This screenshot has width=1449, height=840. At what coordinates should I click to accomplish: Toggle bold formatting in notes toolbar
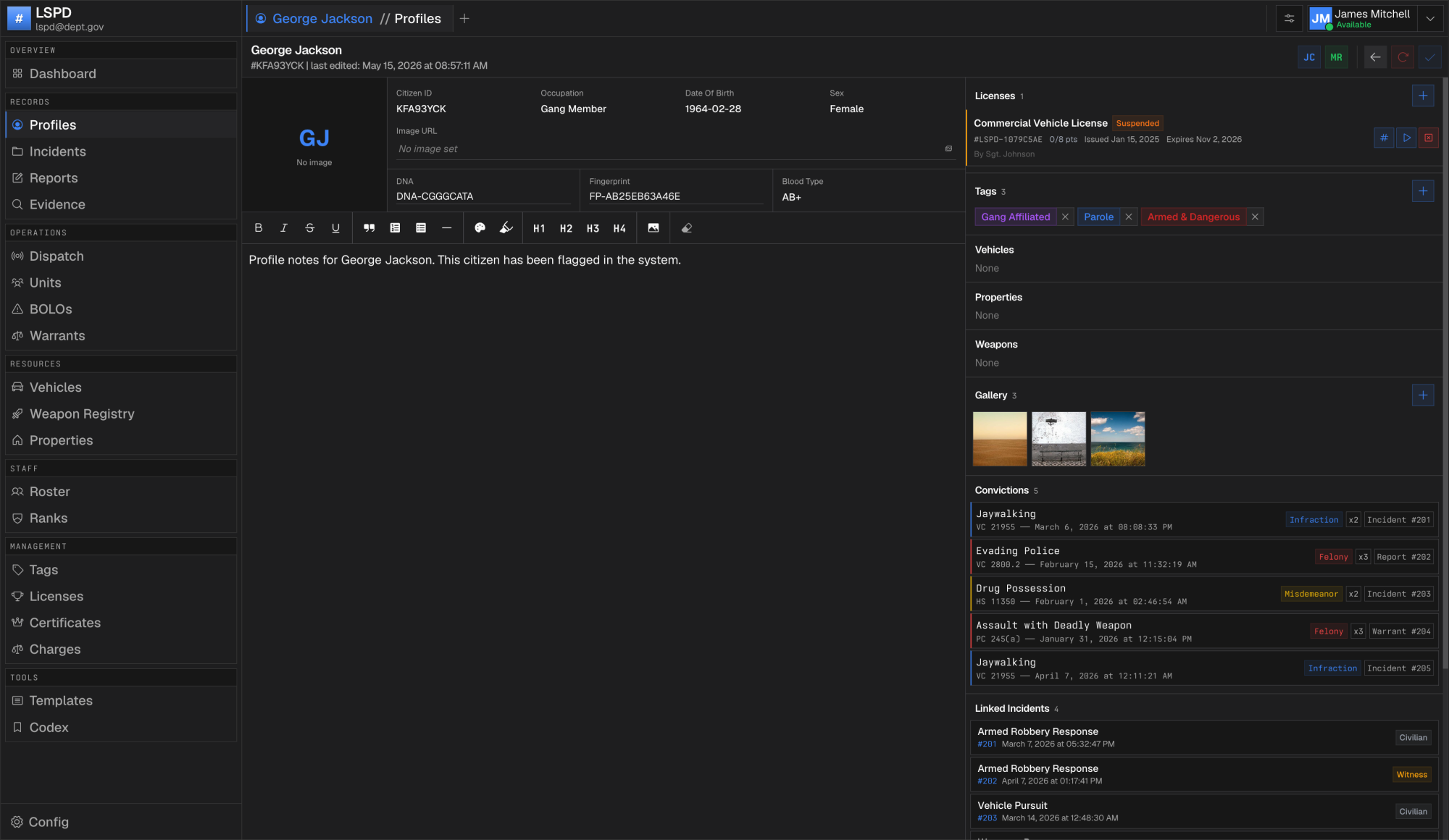(259, 228)
